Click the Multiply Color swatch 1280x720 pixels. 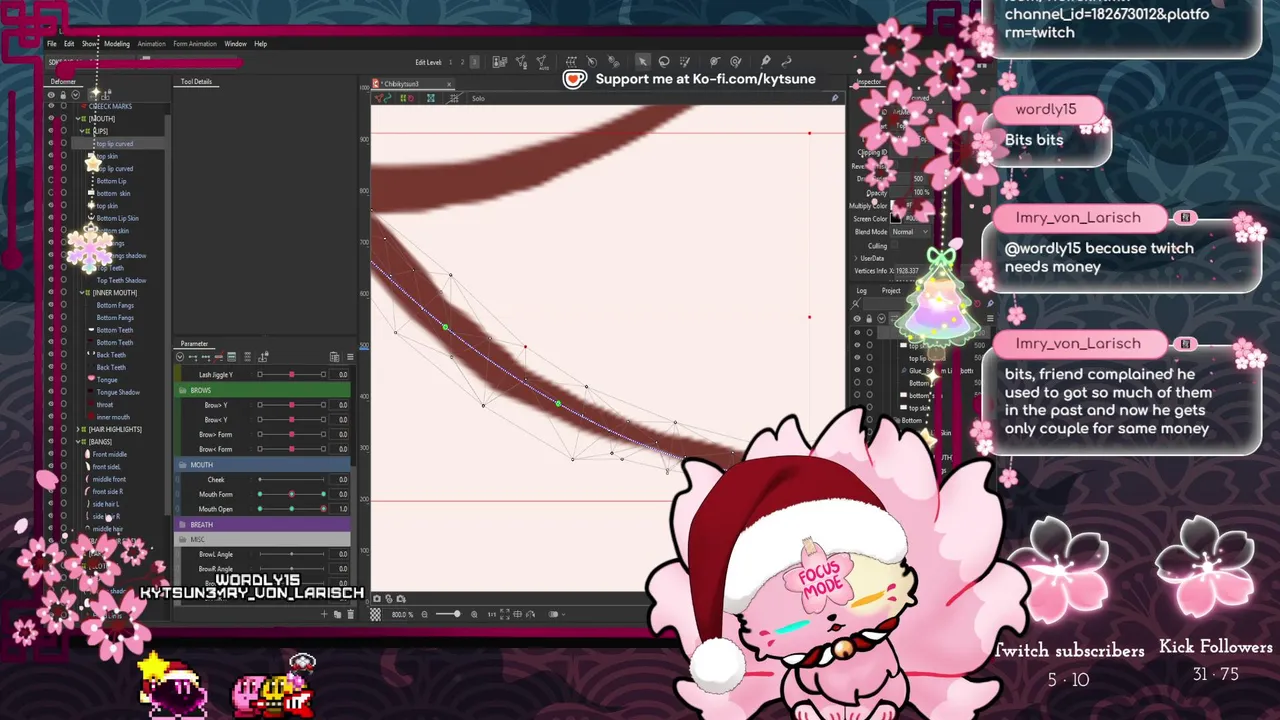tap(895, 205)
